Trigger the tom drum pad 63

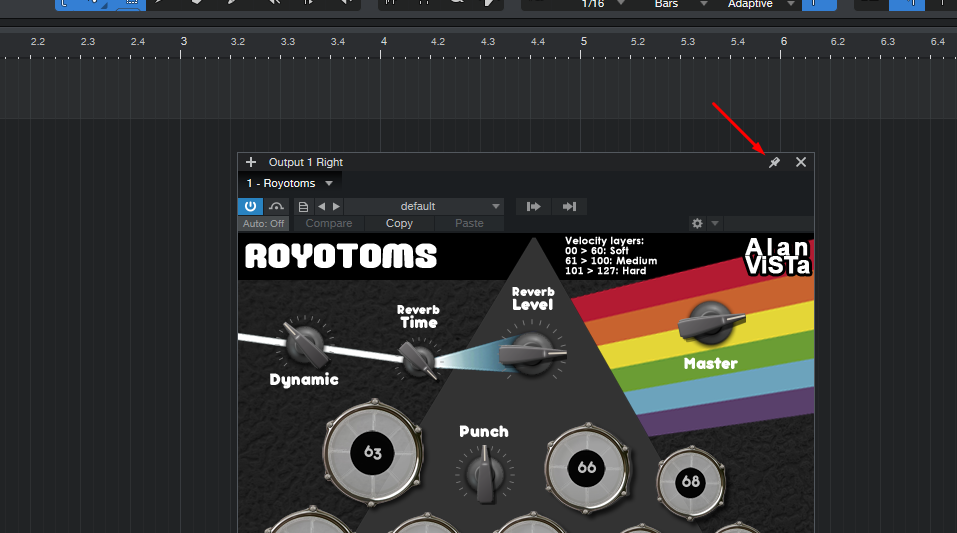click(373, 452)
